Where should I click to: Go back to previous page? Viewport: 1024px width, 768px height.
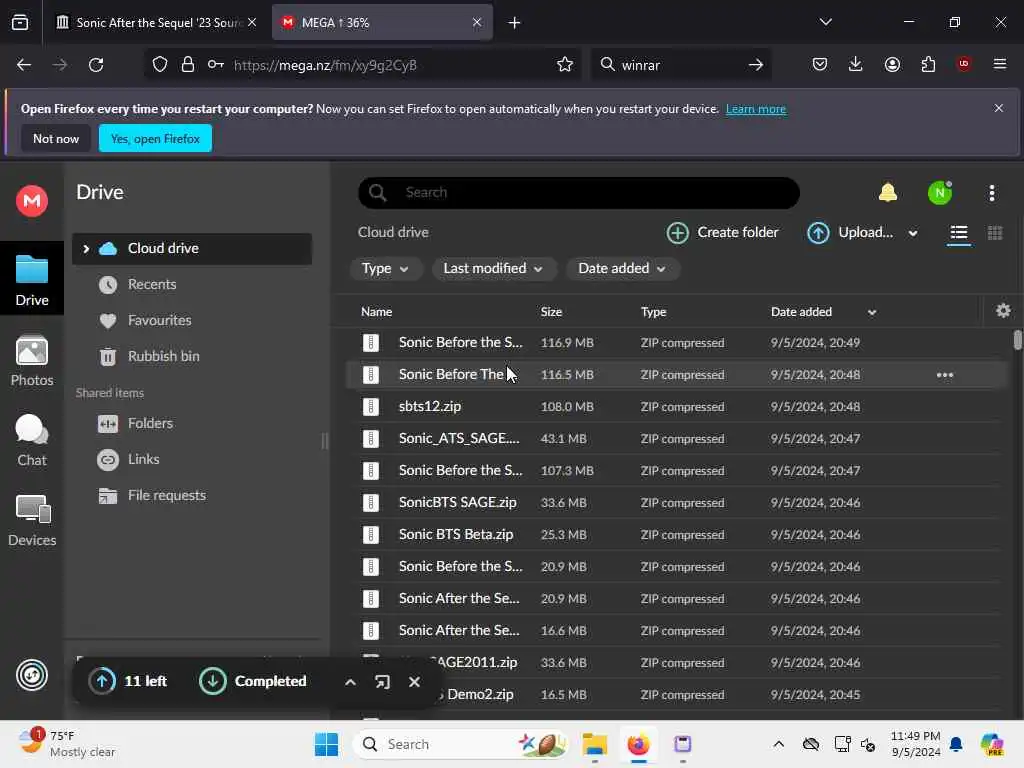click(x=24, y=65)
